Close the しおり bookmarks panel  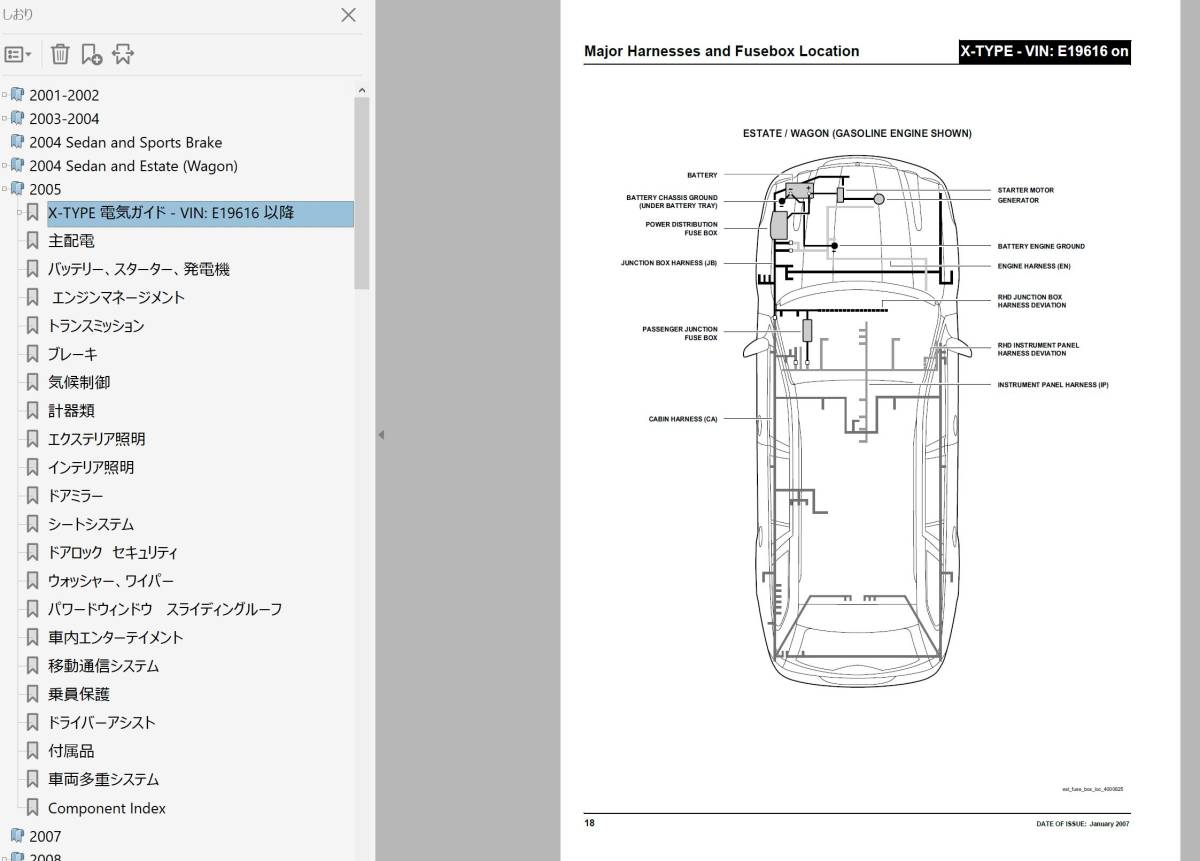click(348, 15)
